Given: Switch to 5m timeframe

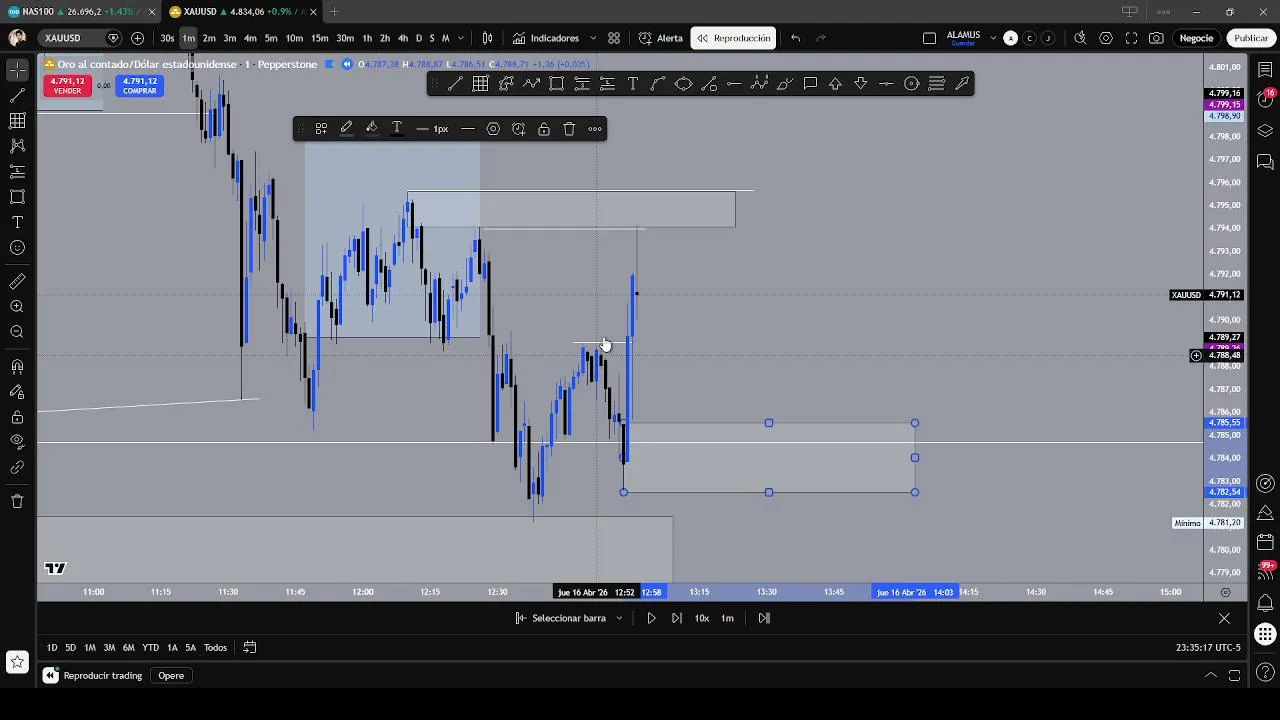Looking at the screenshot, I should [271, 38].
